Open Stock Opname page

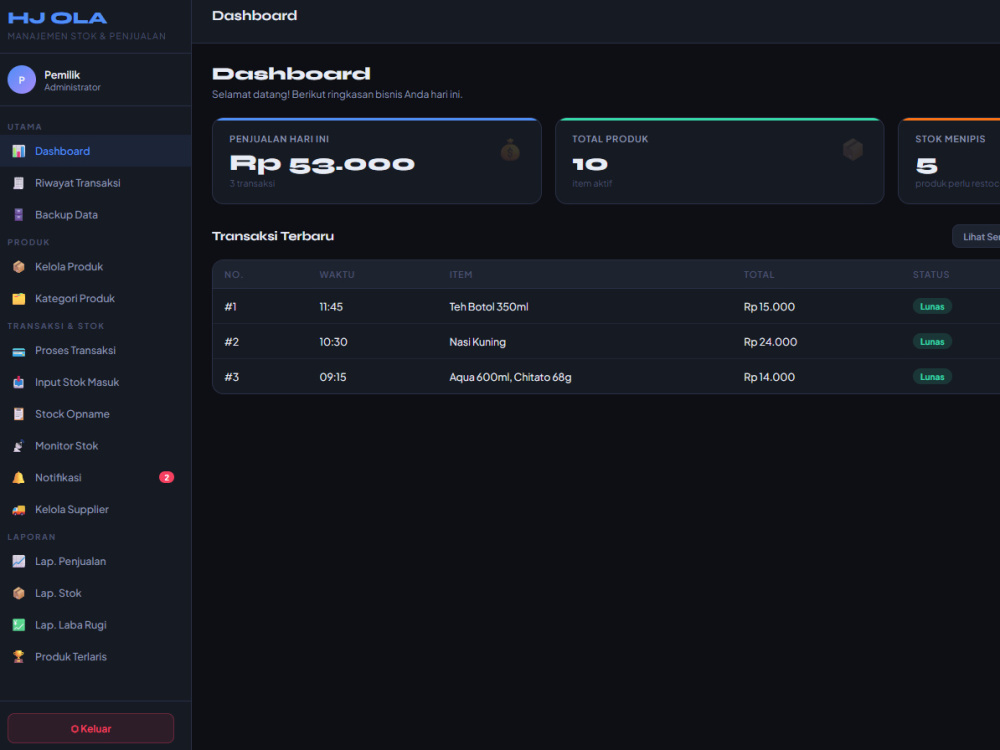96,415
